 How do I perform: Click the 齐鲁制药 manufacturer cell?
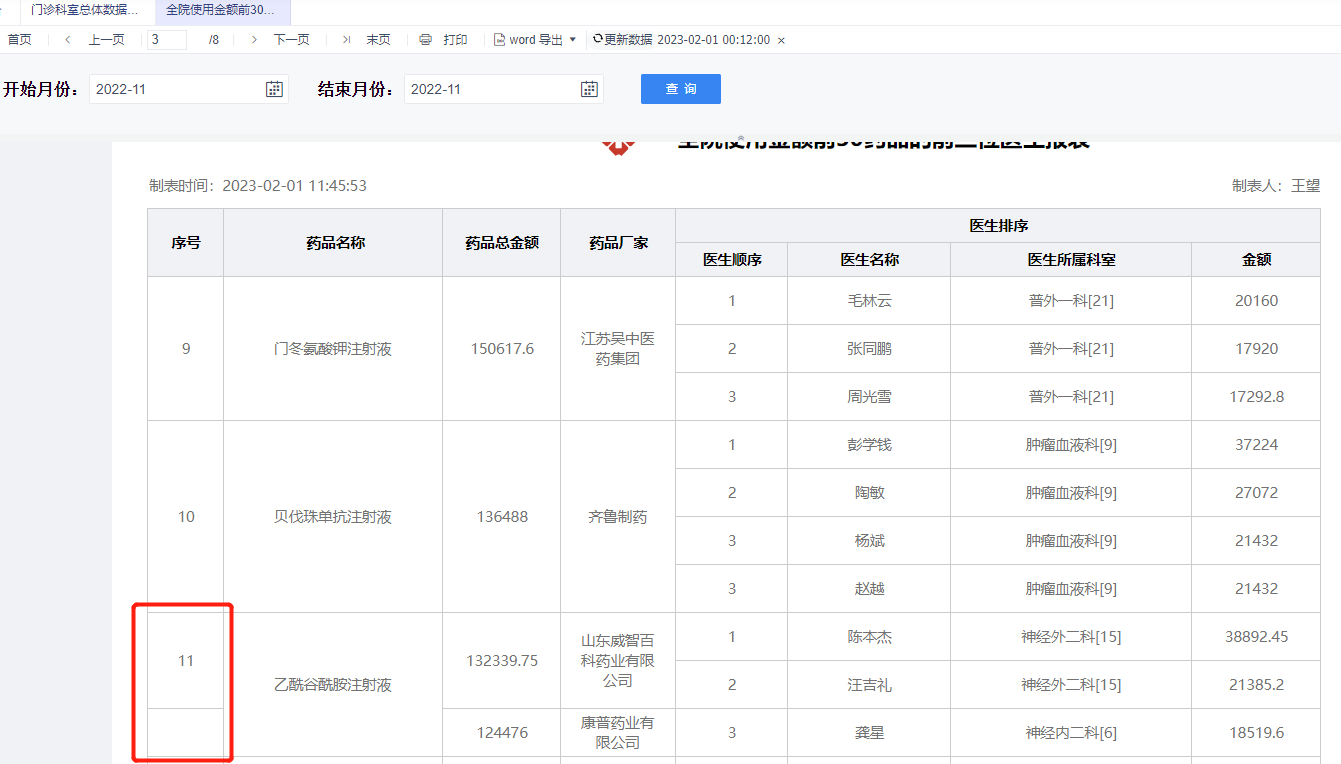(618, 517)
